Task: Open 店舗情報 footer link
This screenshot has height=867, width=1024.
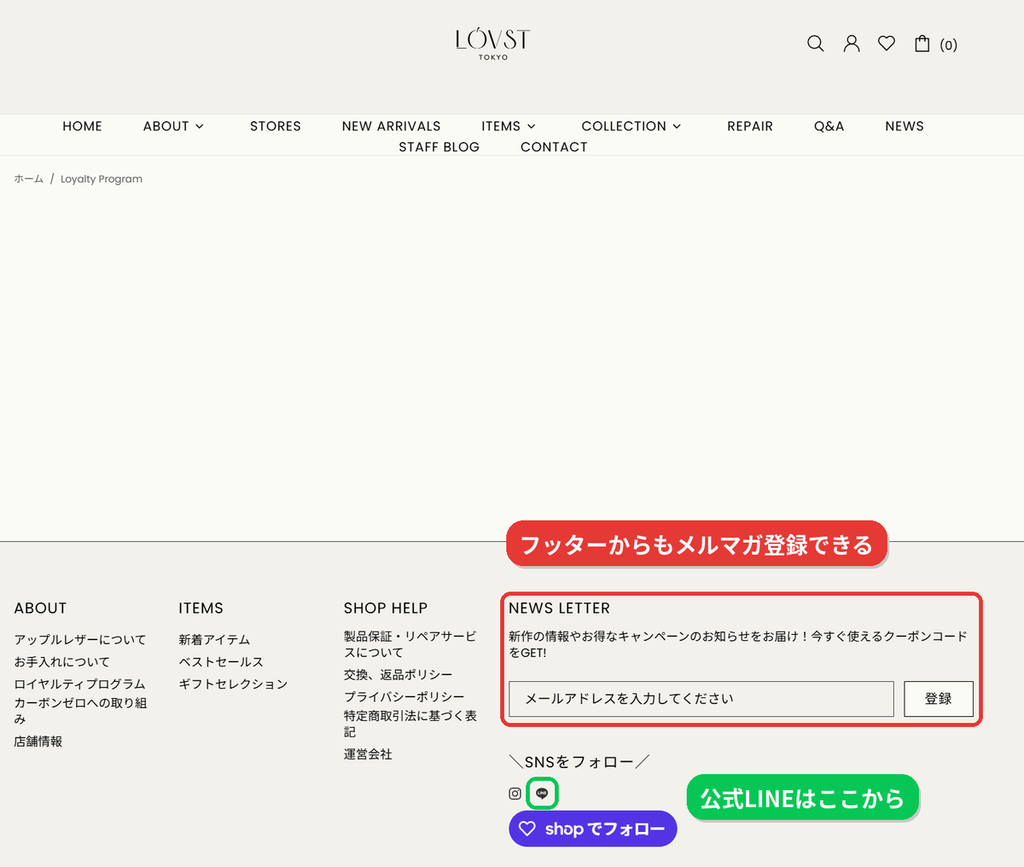Action: click(38, 742)
